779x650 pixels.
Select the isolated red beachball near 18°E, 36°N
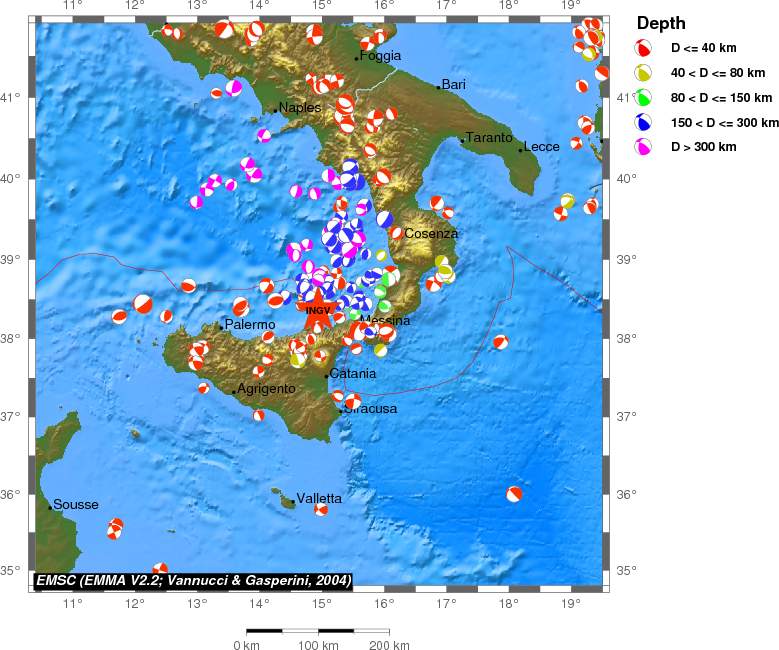(514, 493)
